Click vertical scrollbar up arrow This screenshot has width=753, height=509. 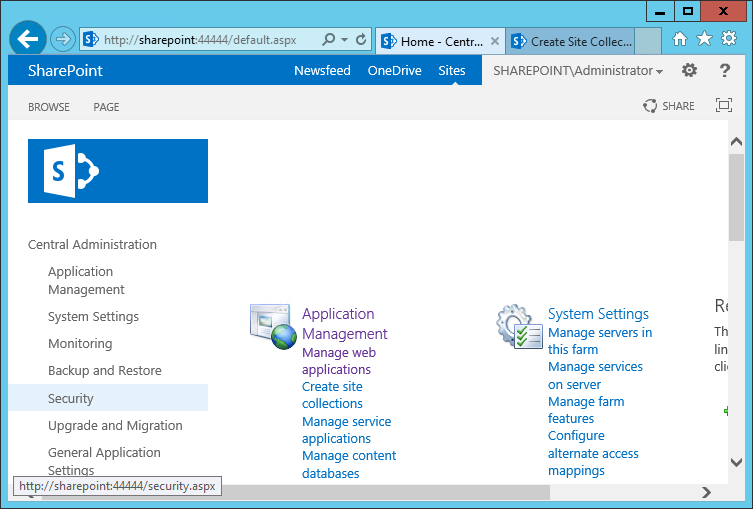pos(736,142)
